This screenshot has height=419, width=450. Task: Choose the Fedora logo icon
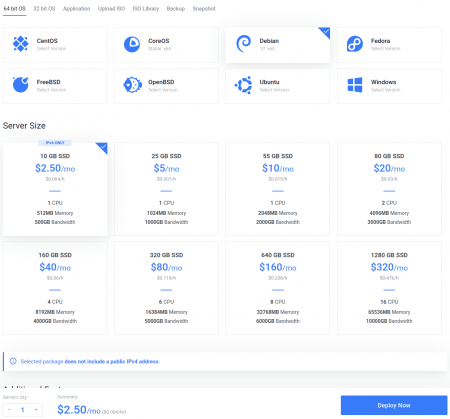point(355,44)
